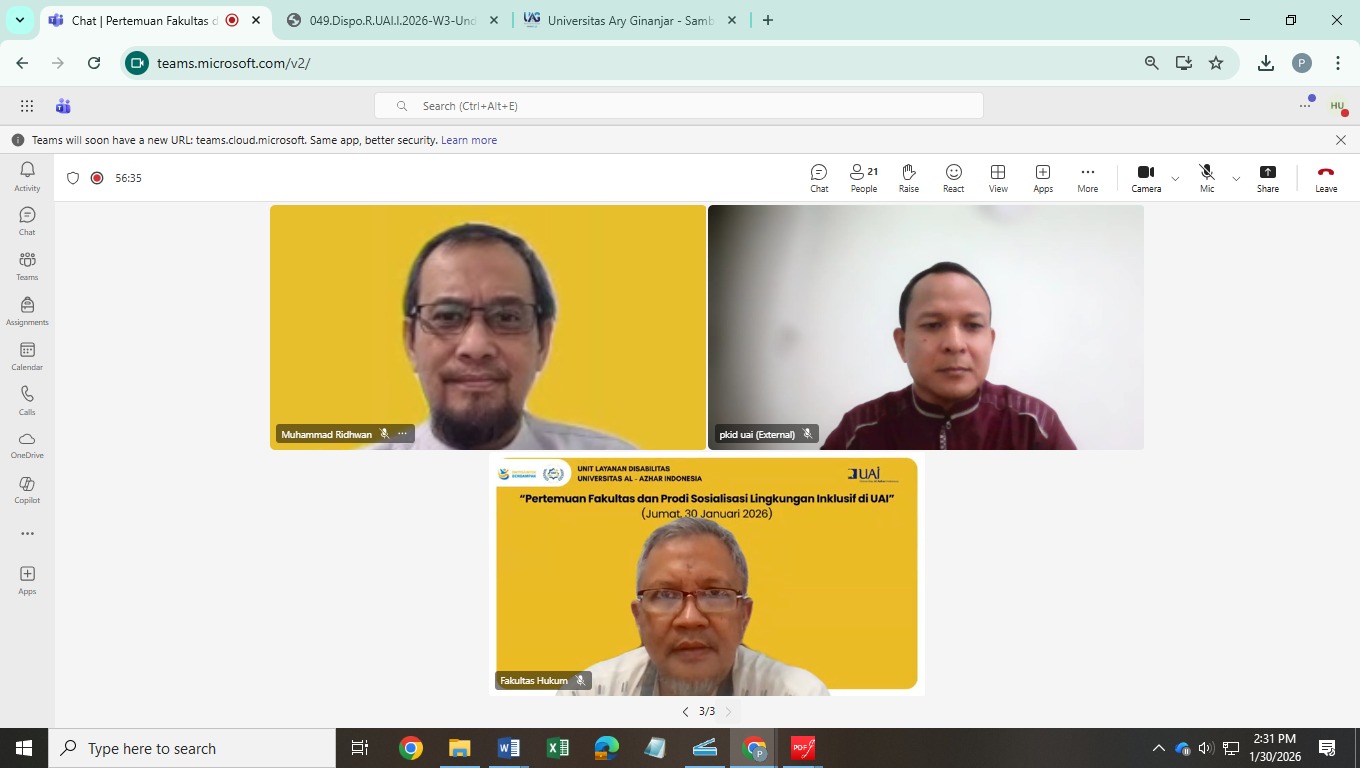Show the People participants list

863,178
